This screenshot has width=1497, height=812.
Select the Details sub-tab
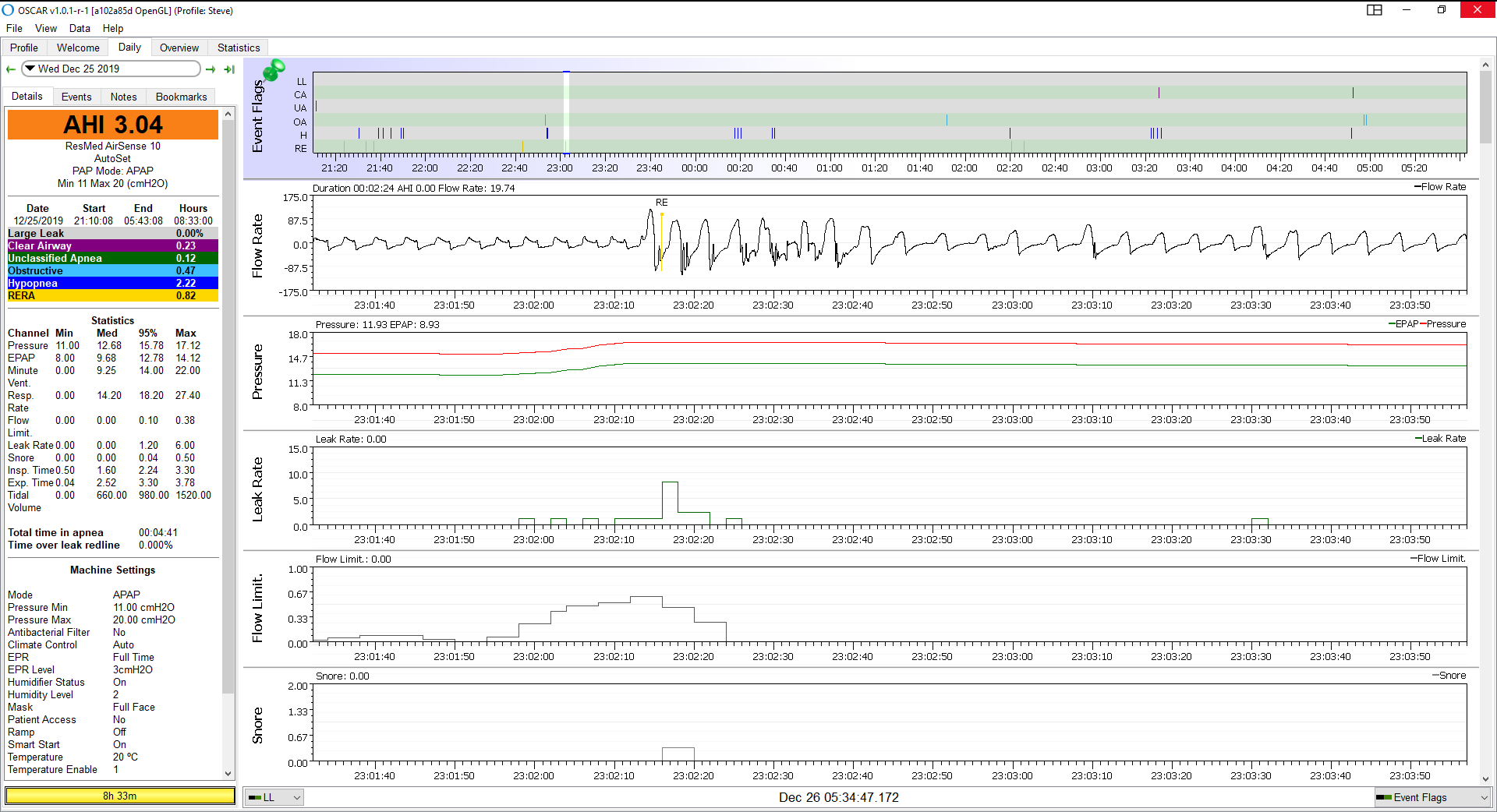click(x=27, y=96)
